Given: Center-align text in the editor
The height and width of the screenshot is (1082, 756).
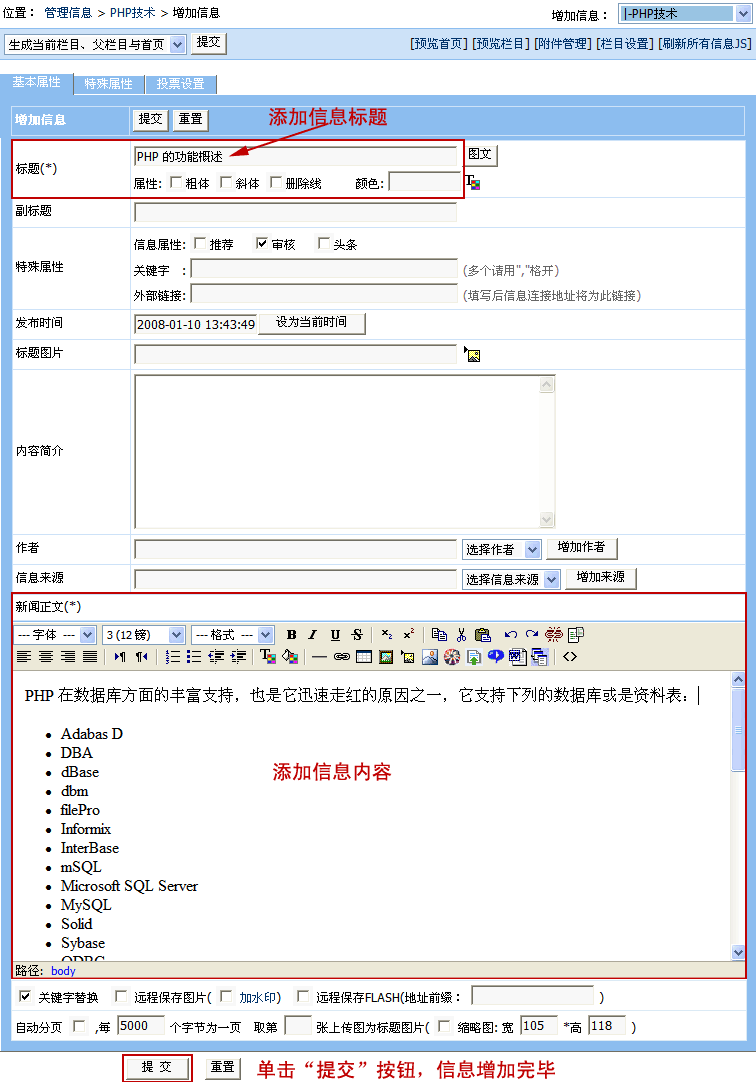Looking at the screenshot, I should point(46,657).
